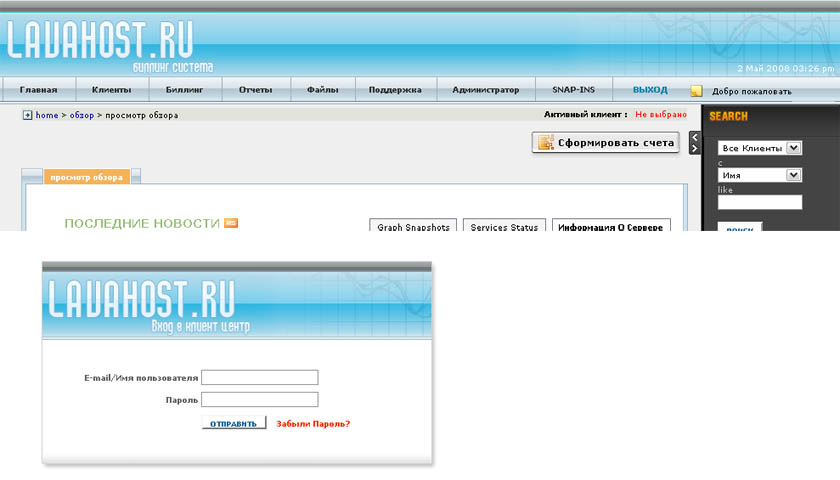The height and width of the screenshot is (480, 840).
Task: Open the Файлы menu item
Action: pos(322,89)
